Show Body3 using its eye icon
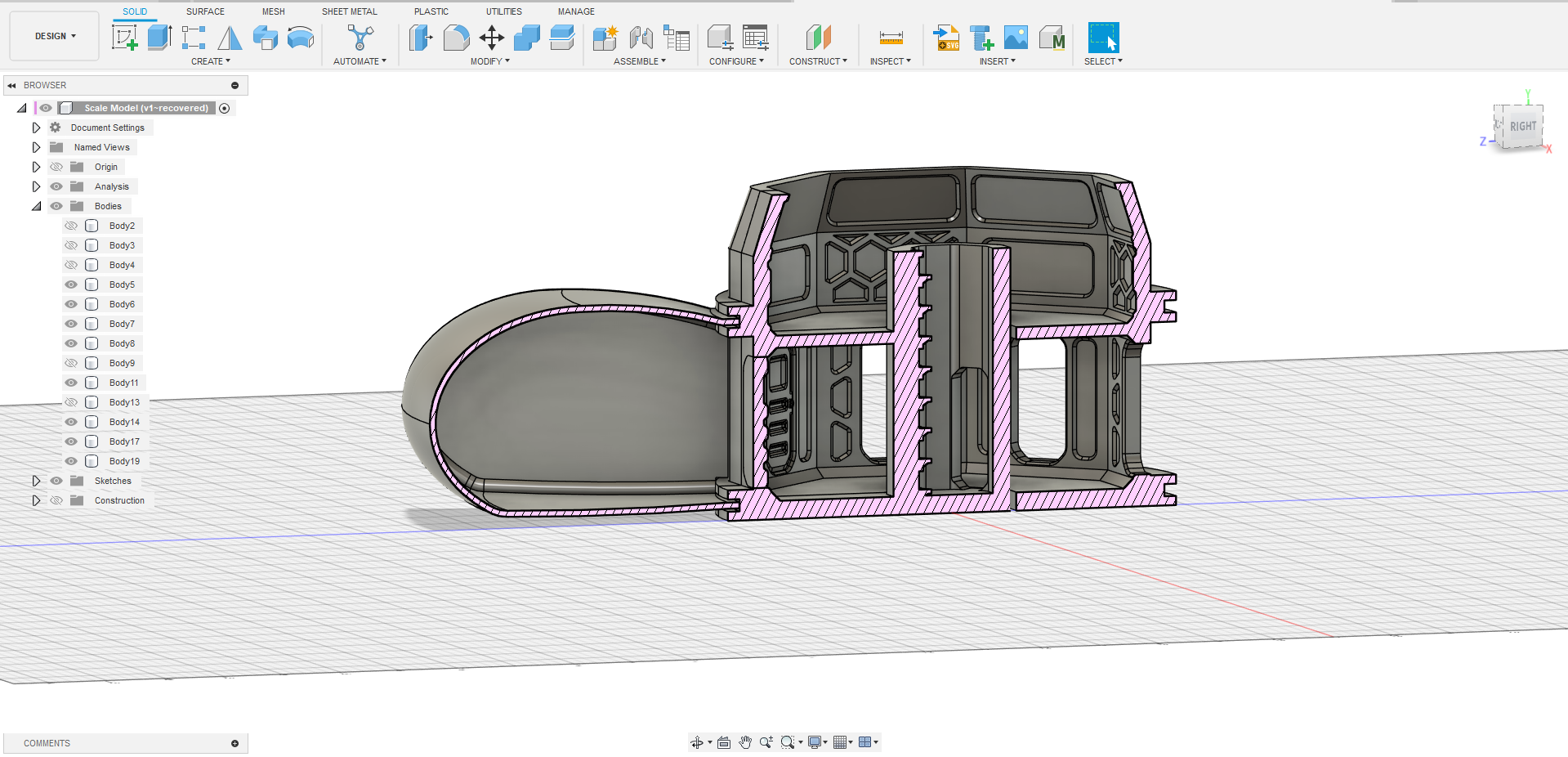 [71, 245]
